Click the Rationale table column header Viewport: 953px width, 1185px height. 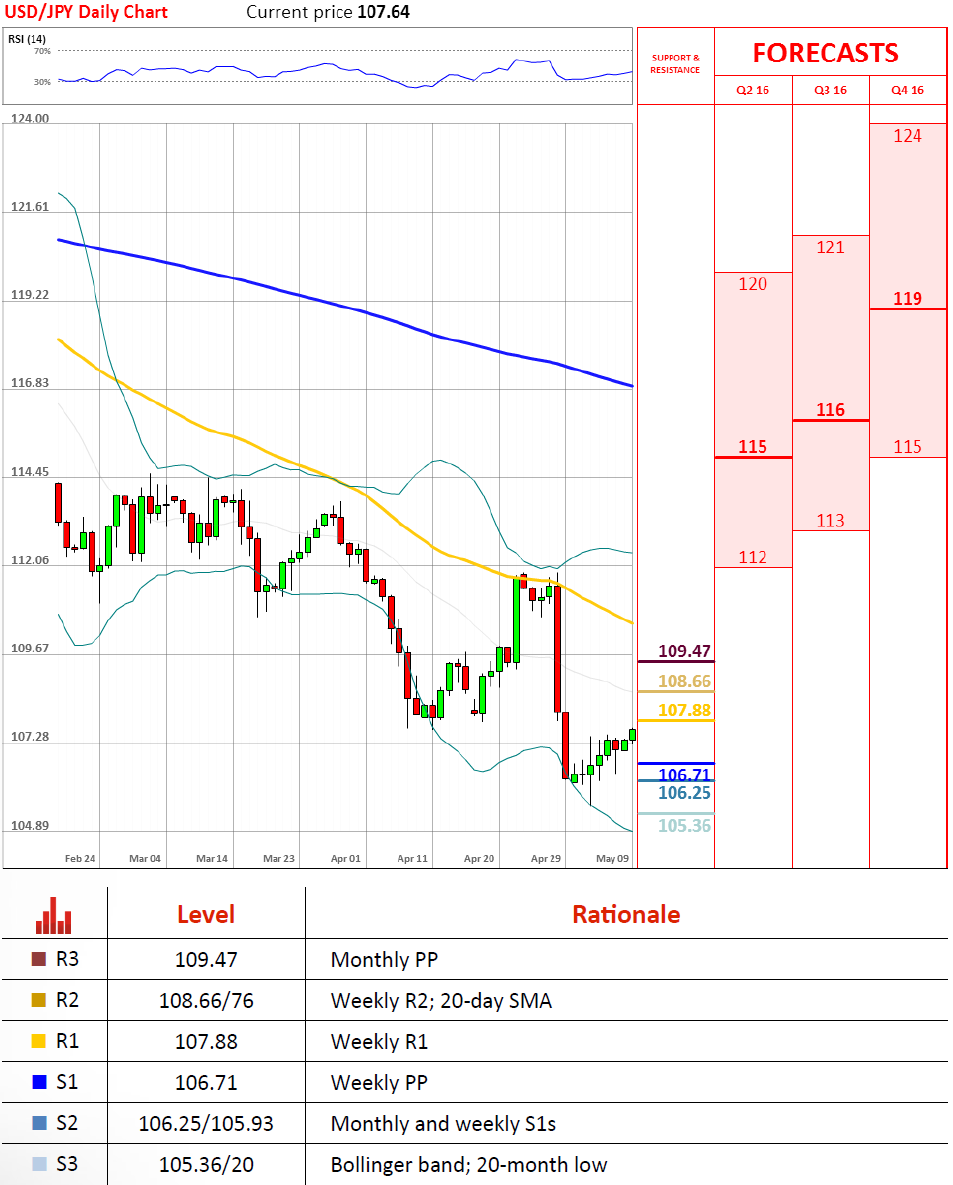click(x=626, y=914)
